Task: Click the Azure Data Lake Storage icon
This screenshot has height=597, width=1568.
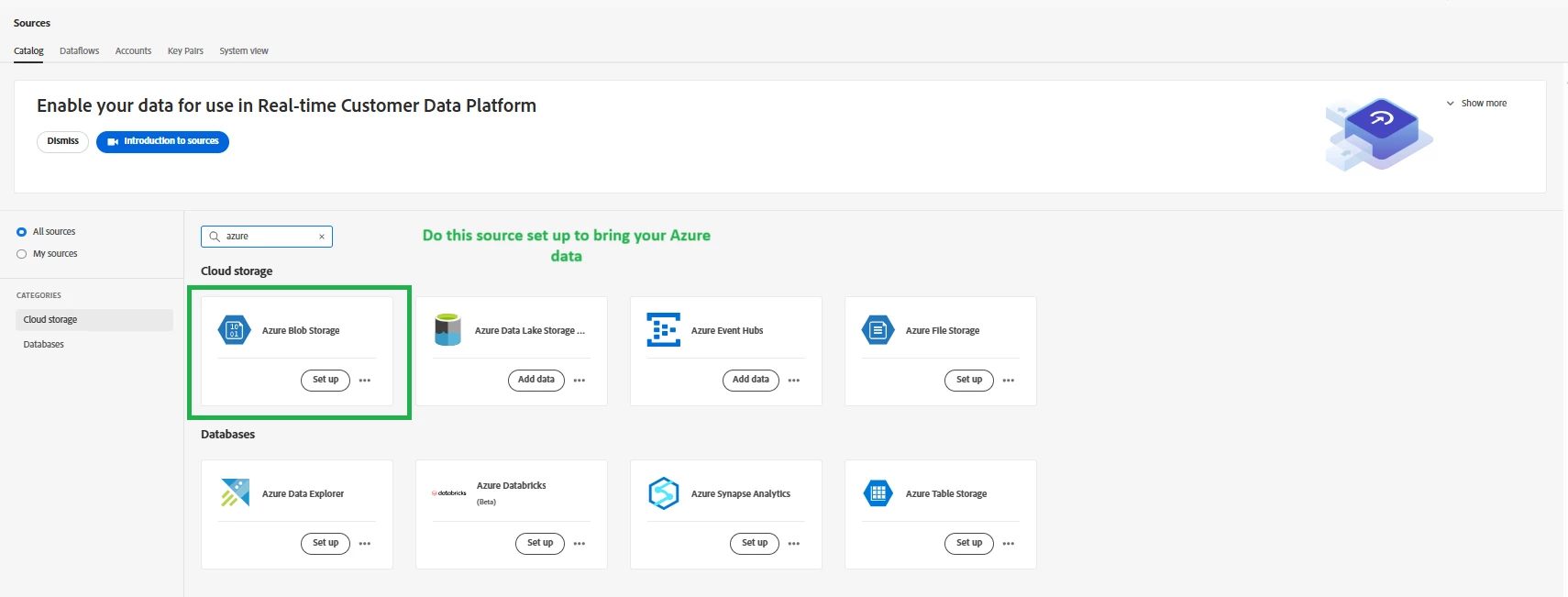Action: [447, 330]
